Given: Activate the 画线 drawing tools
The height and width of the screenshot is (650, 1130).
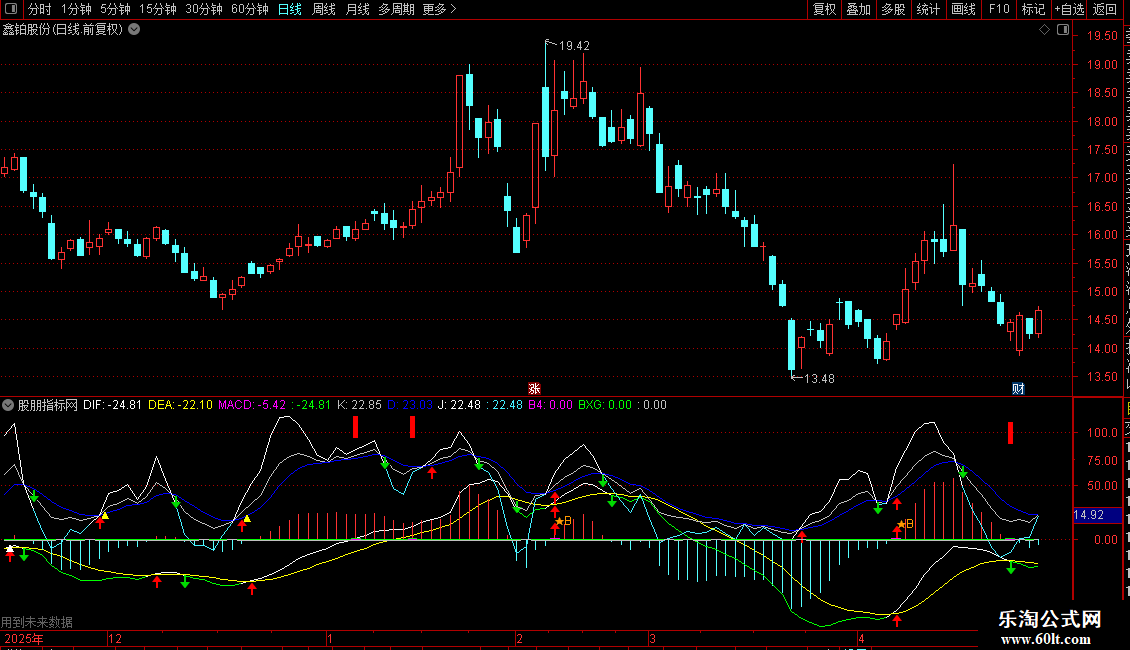Looking at the screenshot, I should point(964,9).
